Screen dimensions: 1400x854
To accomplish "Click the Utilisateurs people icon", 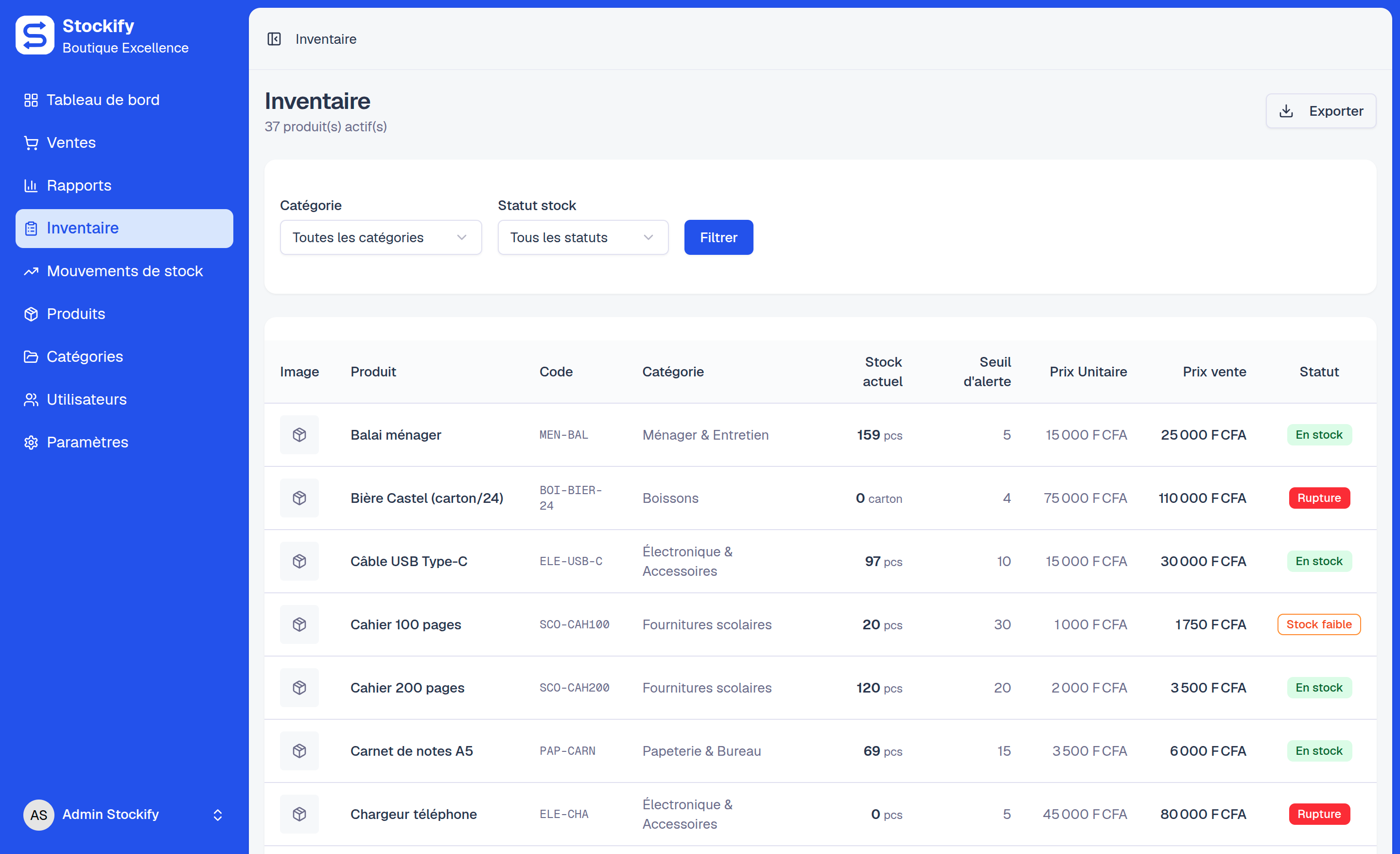I will click(31, 400).
